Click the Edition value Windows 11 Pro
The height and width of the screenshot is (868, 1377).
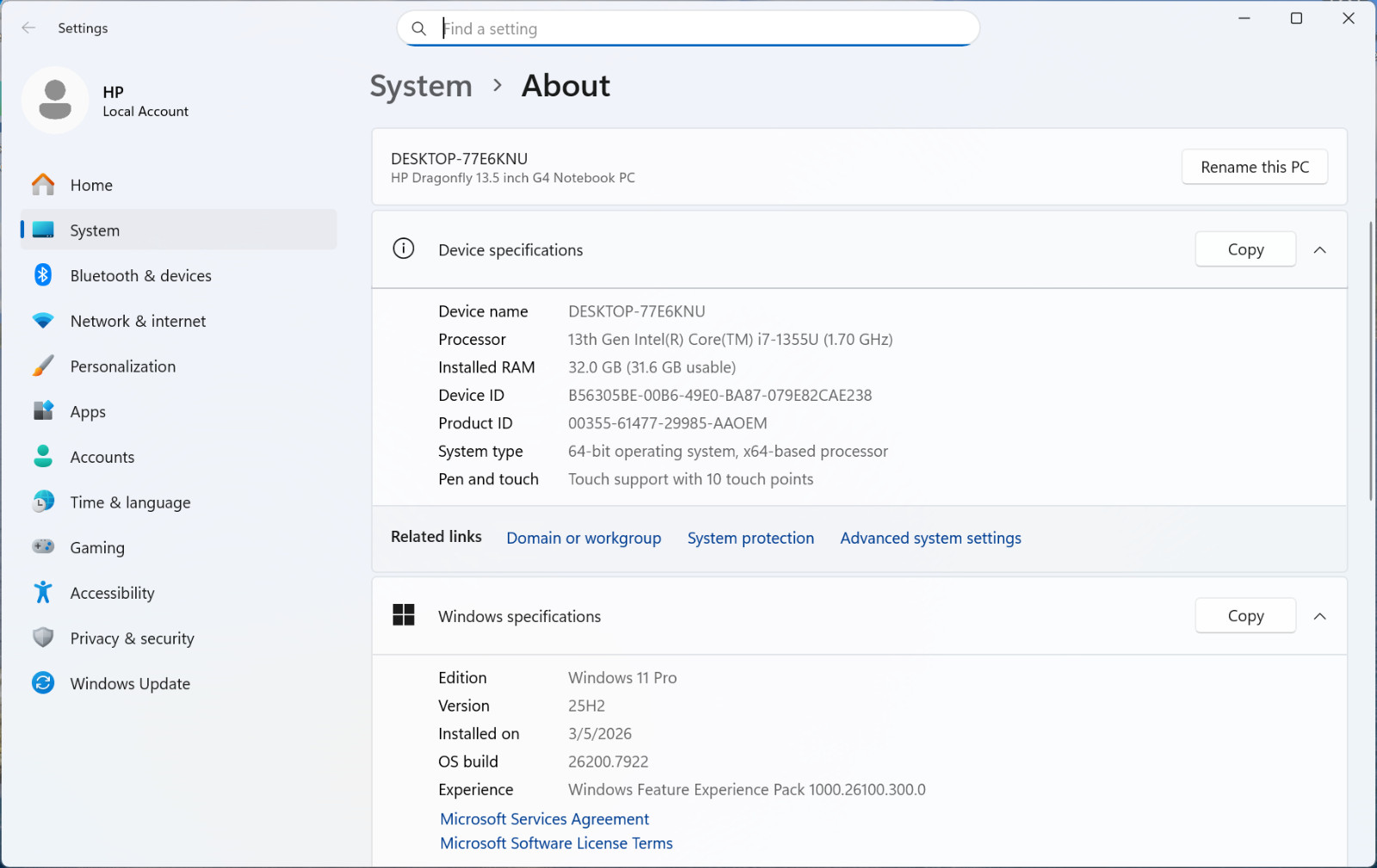622,678
